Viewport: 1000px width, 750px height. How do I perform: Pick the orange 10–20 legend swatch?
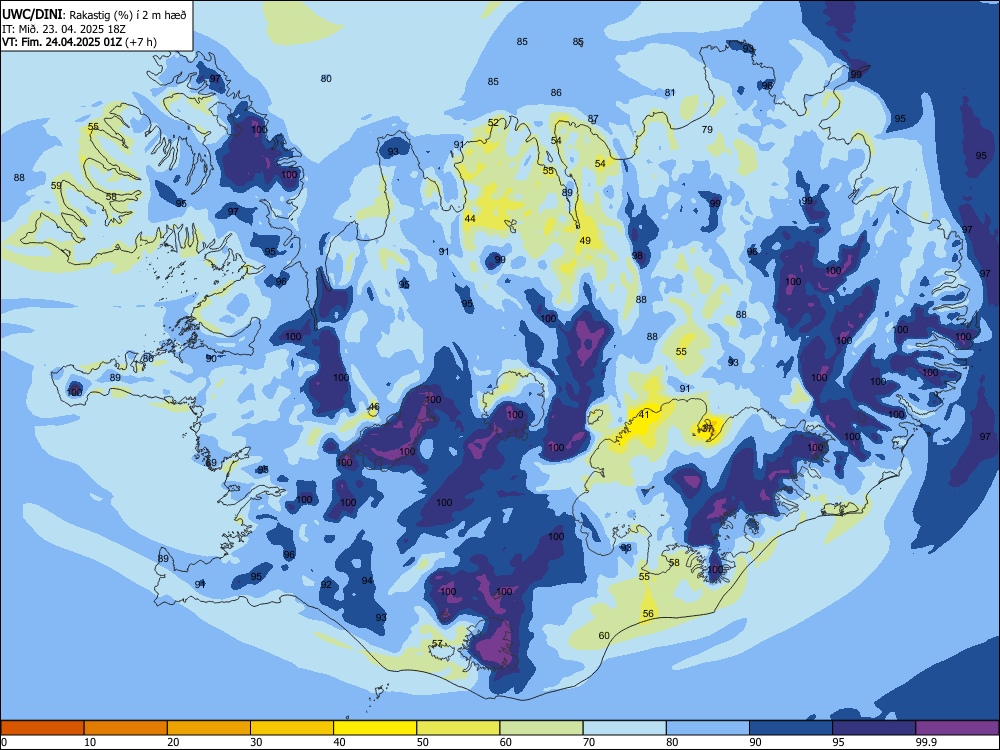click(126, 728)
